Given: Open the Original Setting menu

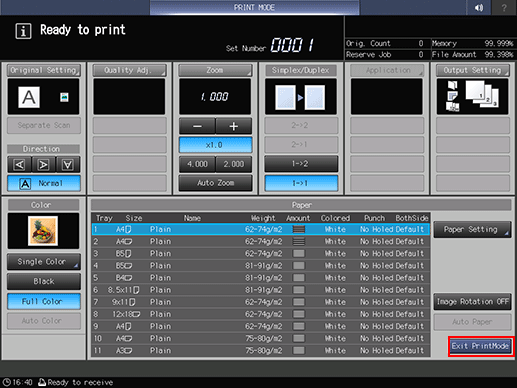Looking at the screenshot, I should point(44,70).
